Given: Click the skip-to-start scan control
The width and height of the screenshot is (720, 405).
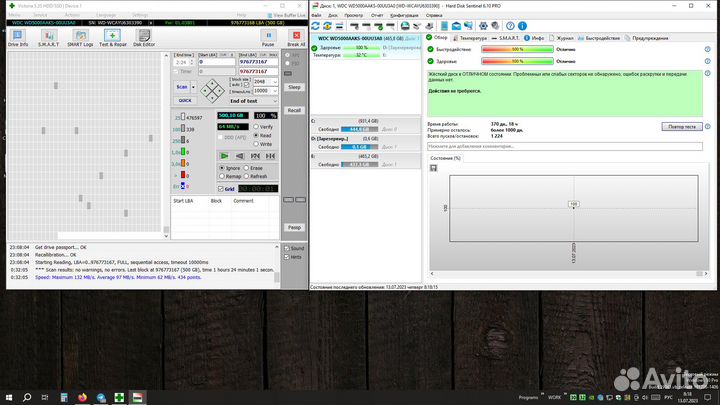Looking at the screenshot, I should (255, 156).
